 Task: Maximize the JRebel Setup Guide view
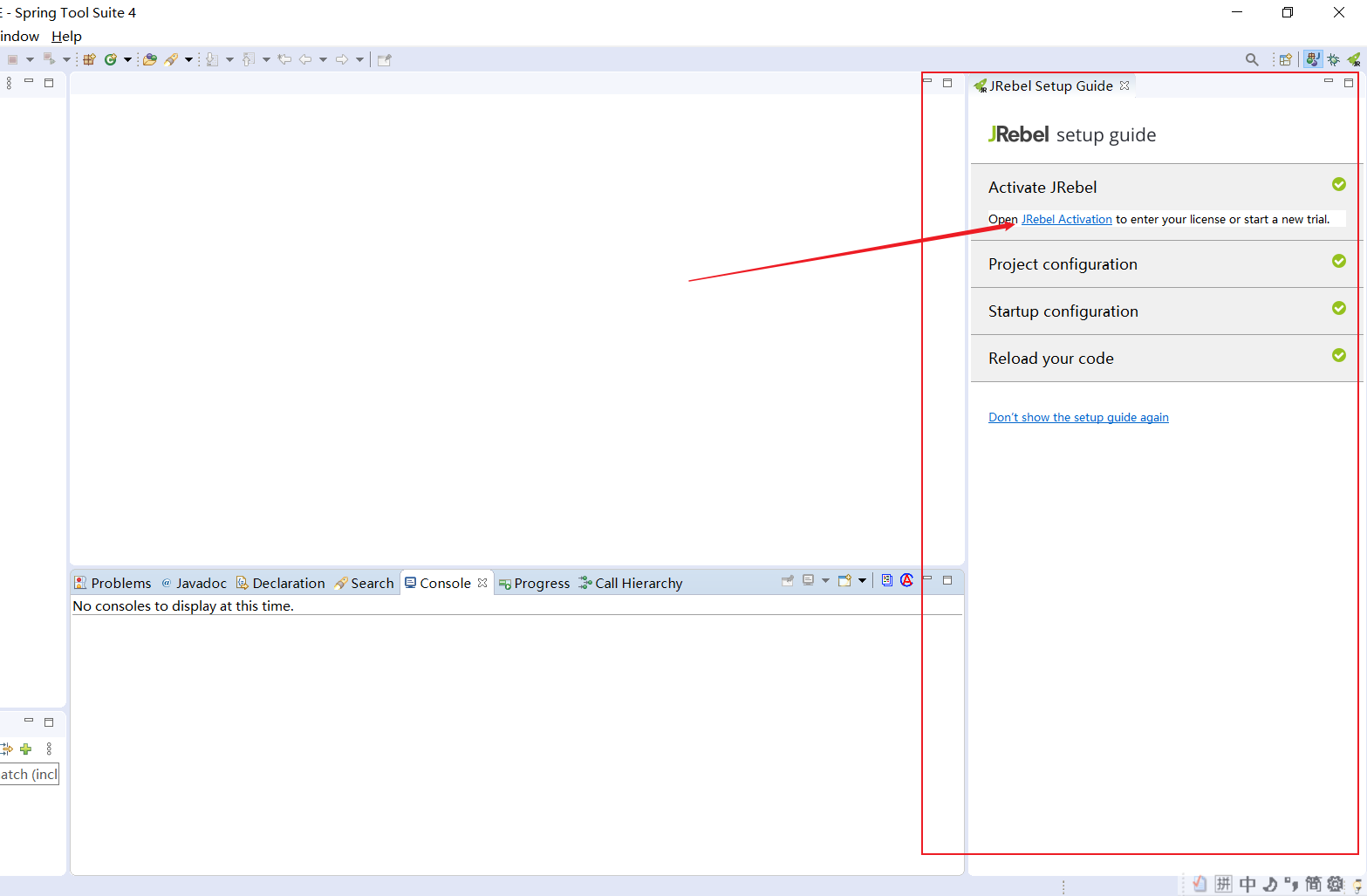pyautogui.click(x=1349, y=83)
